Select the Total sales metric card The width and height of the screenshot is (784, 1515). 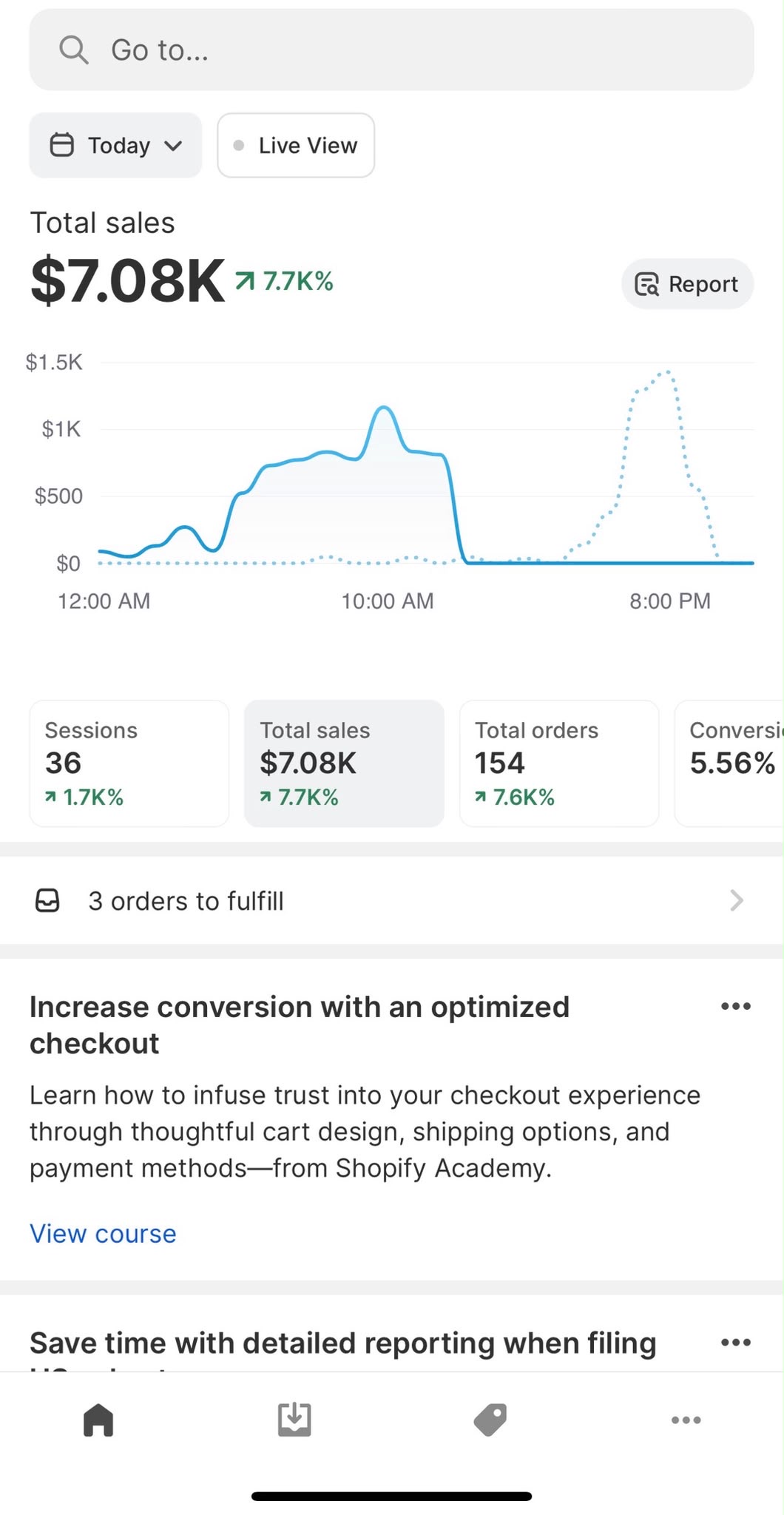click(x=344, y=763)
